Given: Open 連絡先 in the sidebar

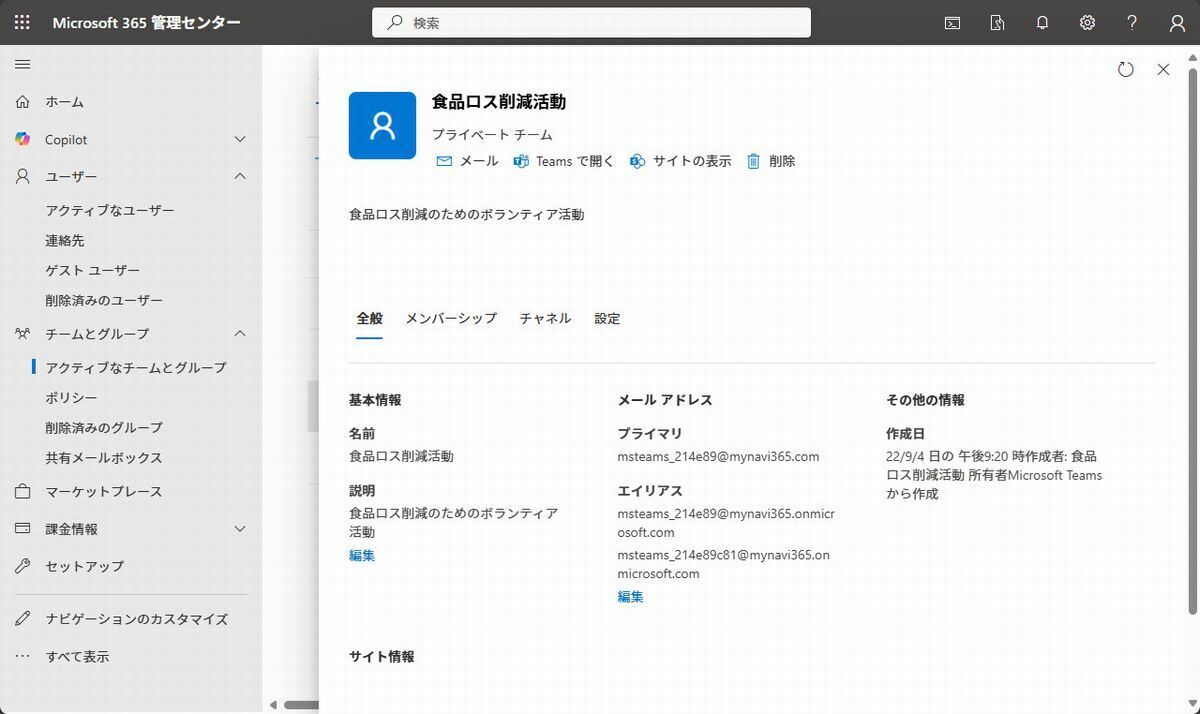Looking at the screenshot, I should click(x=65, y=240).
